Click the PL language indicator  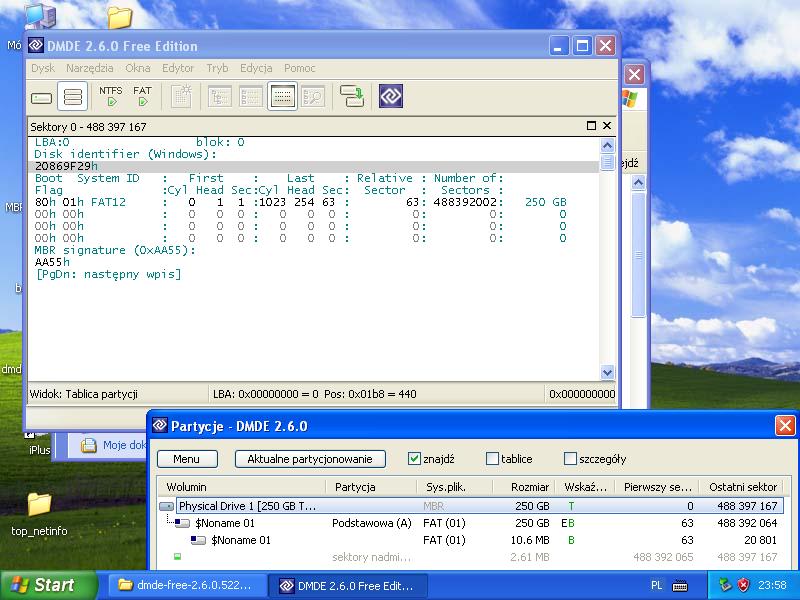657,586
